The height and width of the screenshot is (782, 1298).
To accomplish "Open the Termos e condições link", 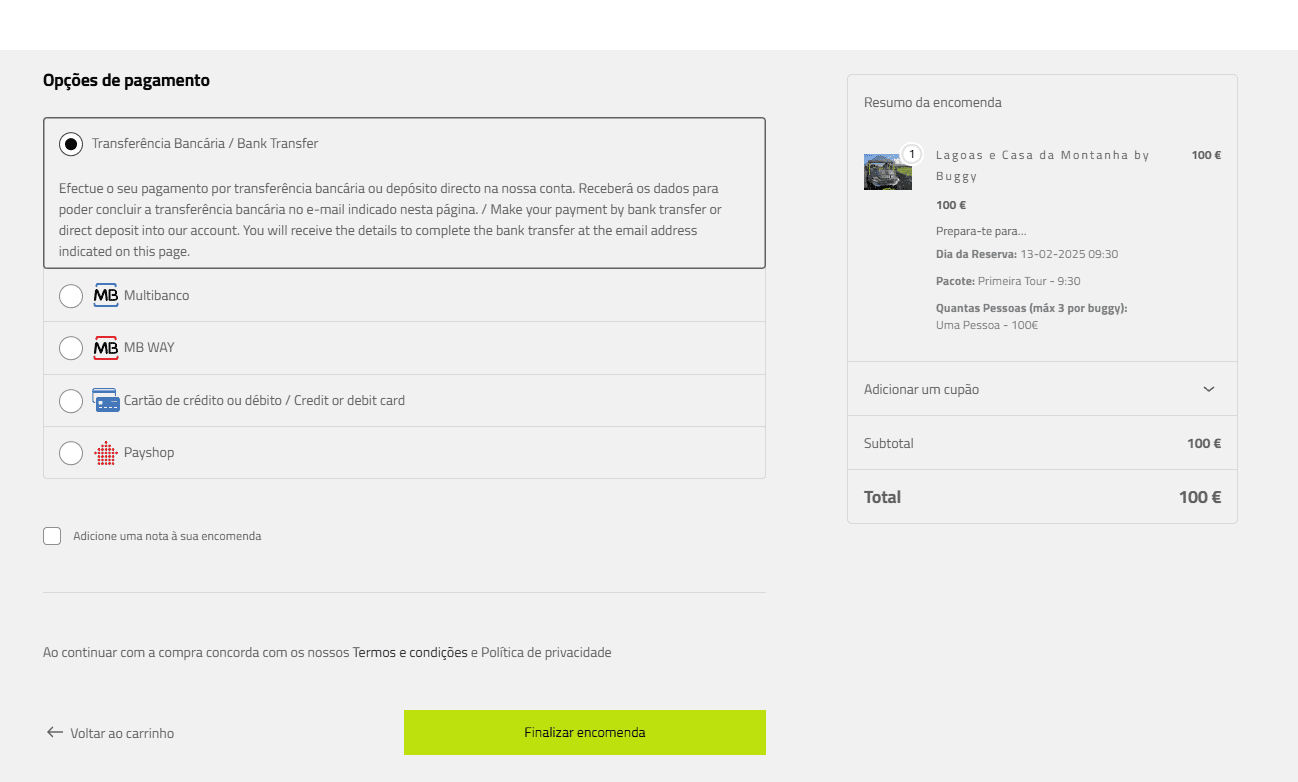I will point(410,652).
